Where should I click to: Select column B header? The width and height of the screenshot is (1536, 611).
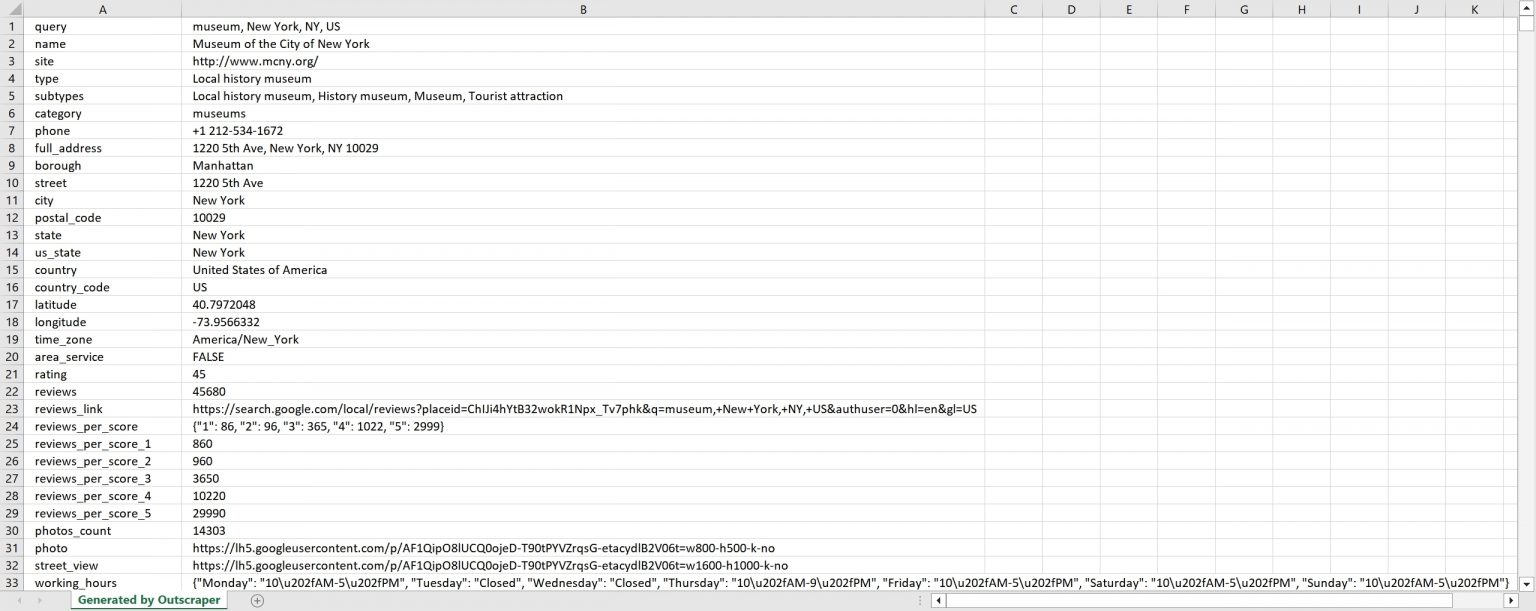(x=583, y=10)
